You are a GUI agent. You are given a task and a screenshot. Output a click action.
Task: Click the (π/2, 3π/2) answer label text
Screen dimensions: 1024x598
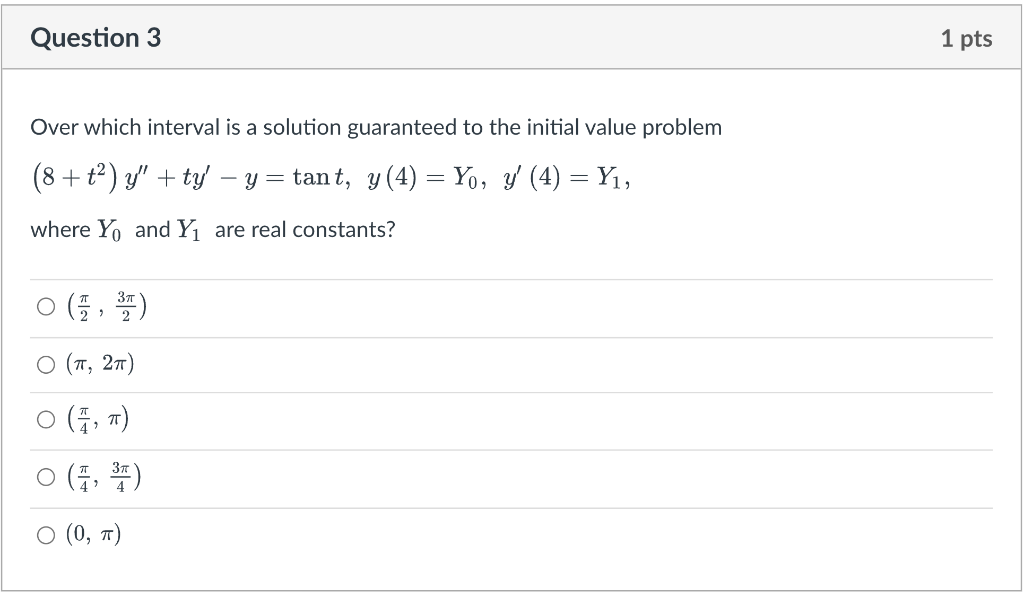(x=106, y=307)
